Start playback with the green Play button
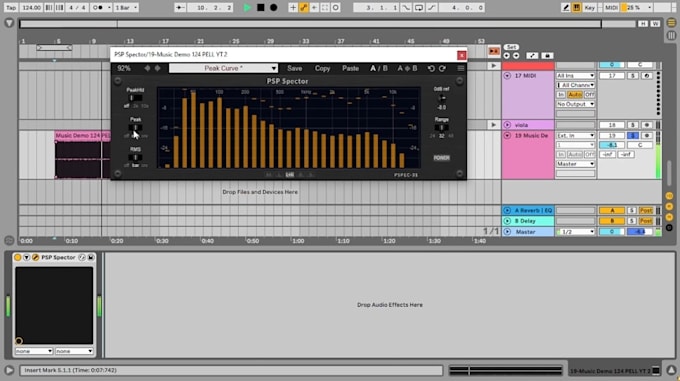The image size is (680, 381). pos(247,7)
